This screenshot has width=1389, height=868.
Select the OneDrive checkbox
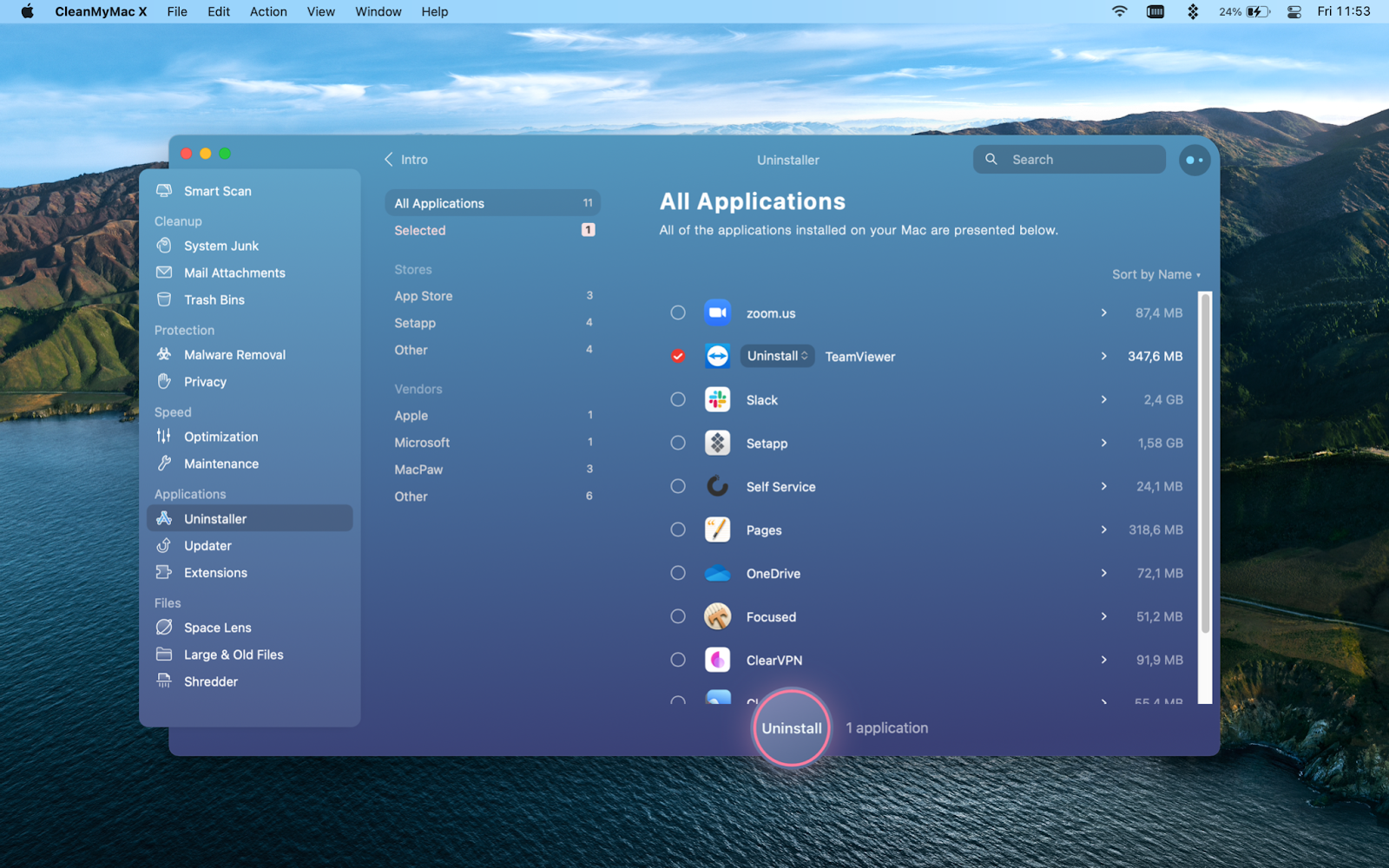click(x=678, y=573)
